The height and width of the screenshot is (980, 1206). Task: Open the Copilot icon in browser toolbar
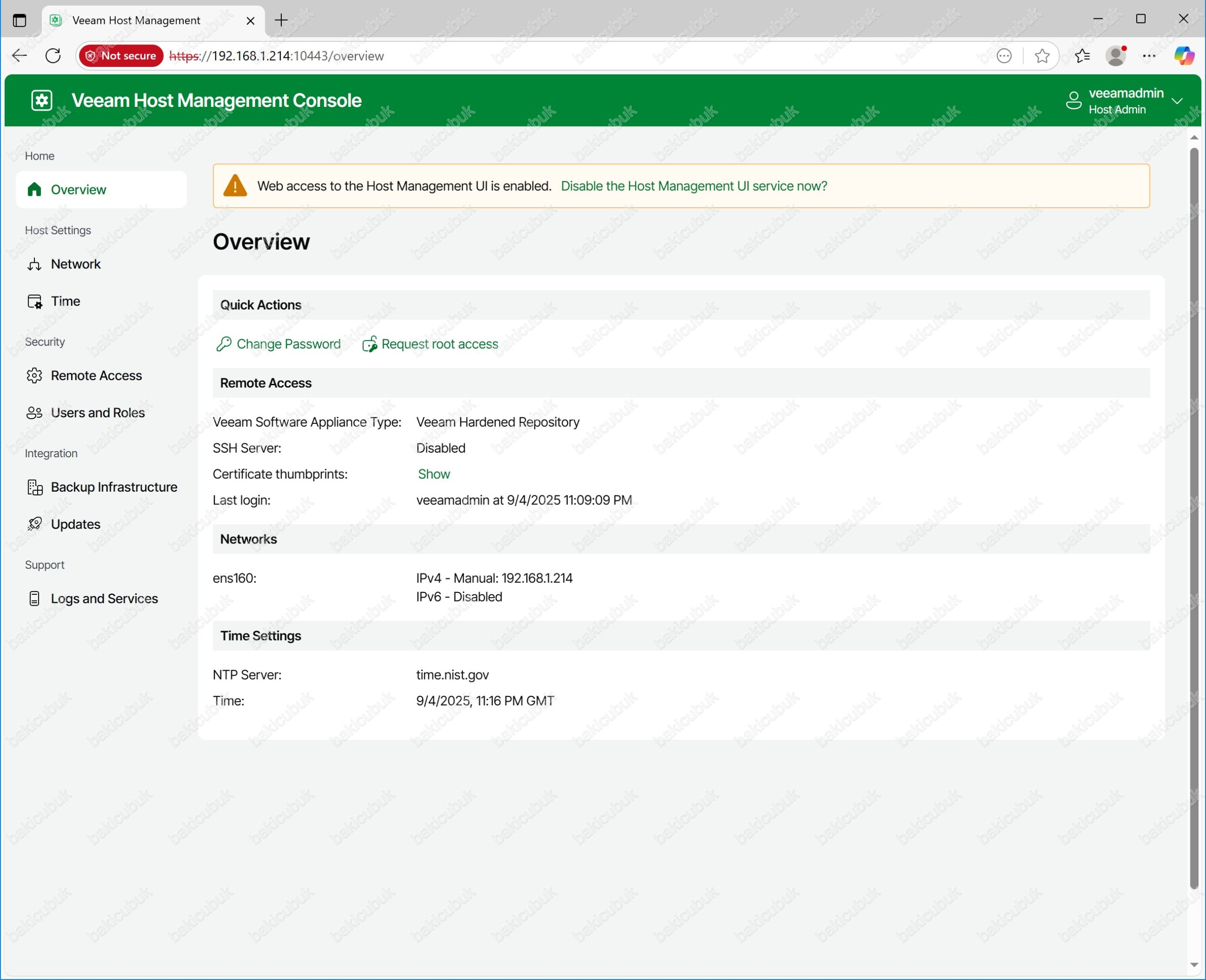[1184, 56]
